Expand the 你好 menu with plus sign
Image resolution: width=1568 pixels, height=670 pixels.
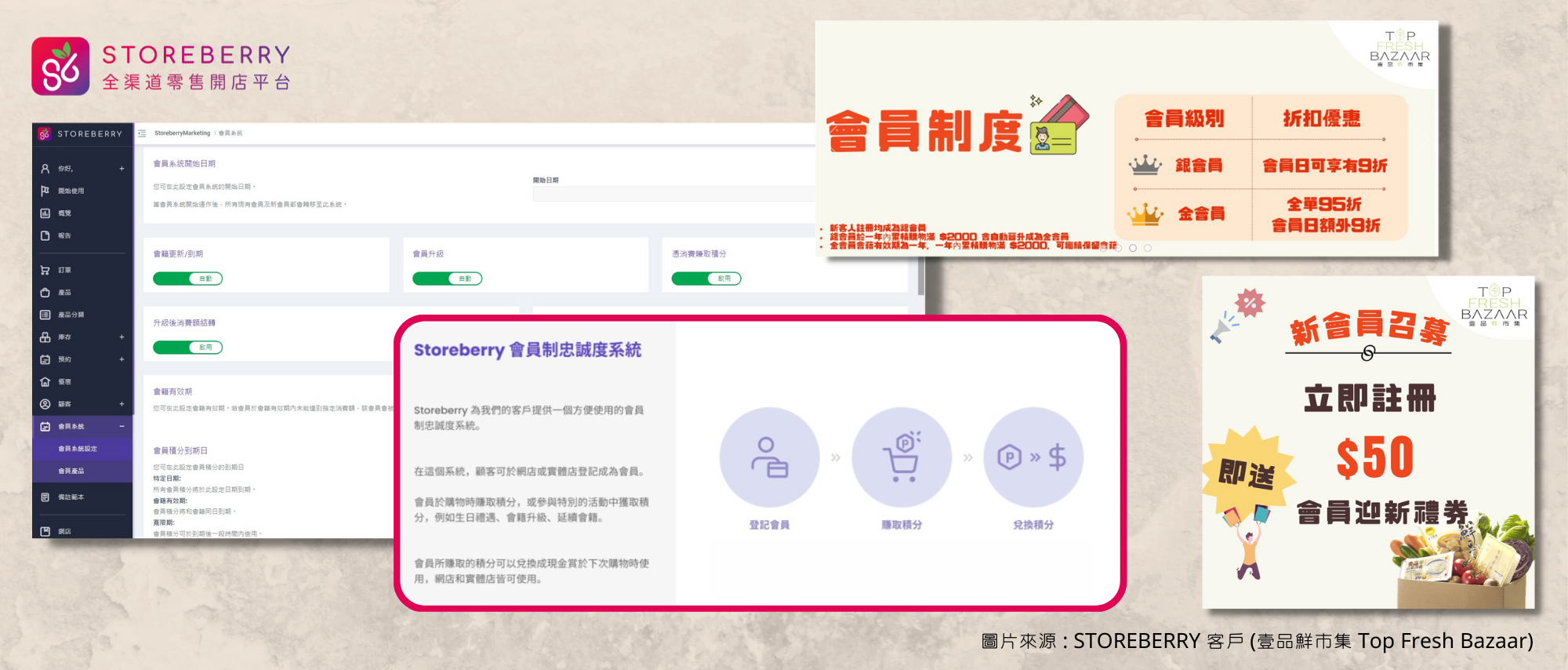click(122, 169)
